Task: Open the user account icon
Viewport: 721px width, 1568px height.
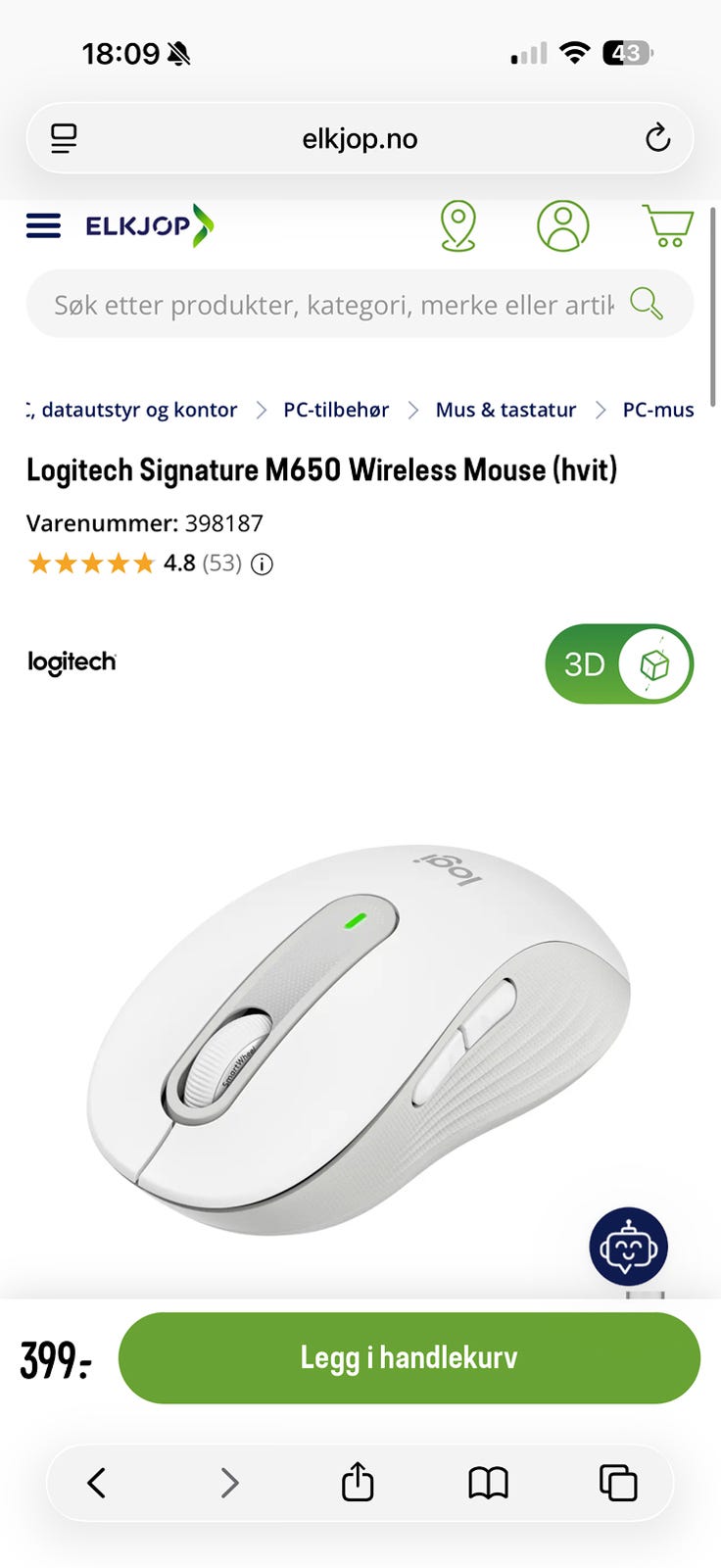Action: coord(563,226)
